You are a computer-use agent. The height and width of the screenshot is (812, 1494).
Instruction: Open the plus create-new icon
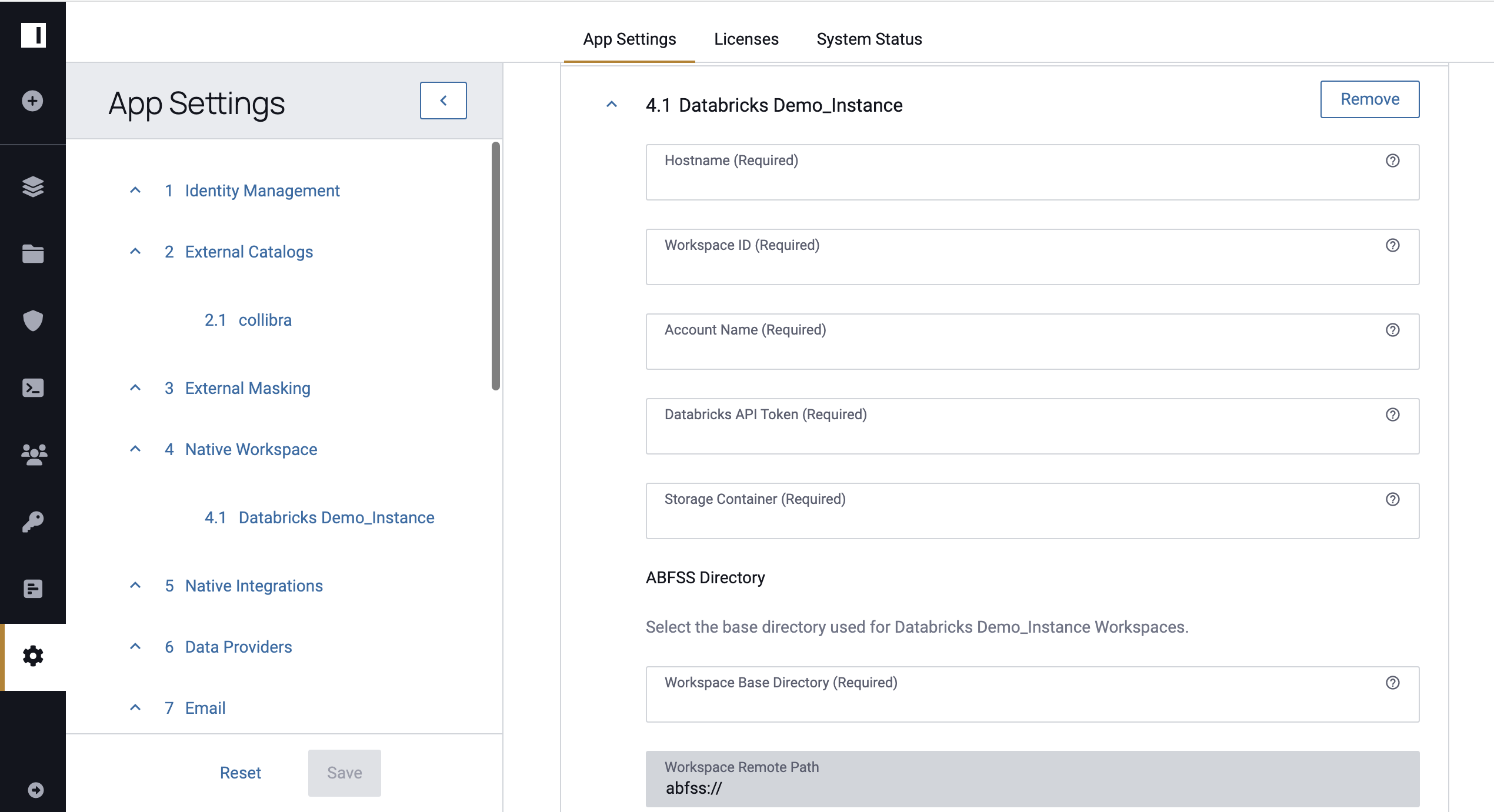tap(33, 101)
